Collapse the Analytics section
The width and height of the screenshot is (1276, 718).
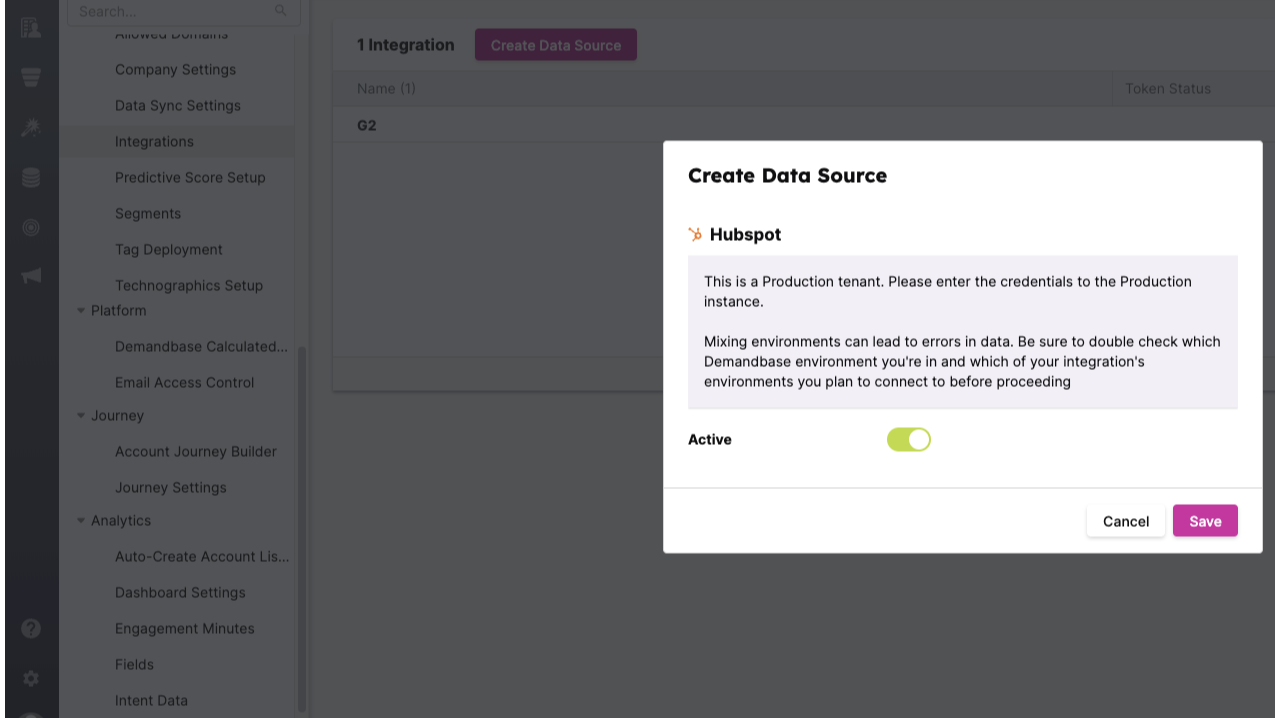pos(81,521)
